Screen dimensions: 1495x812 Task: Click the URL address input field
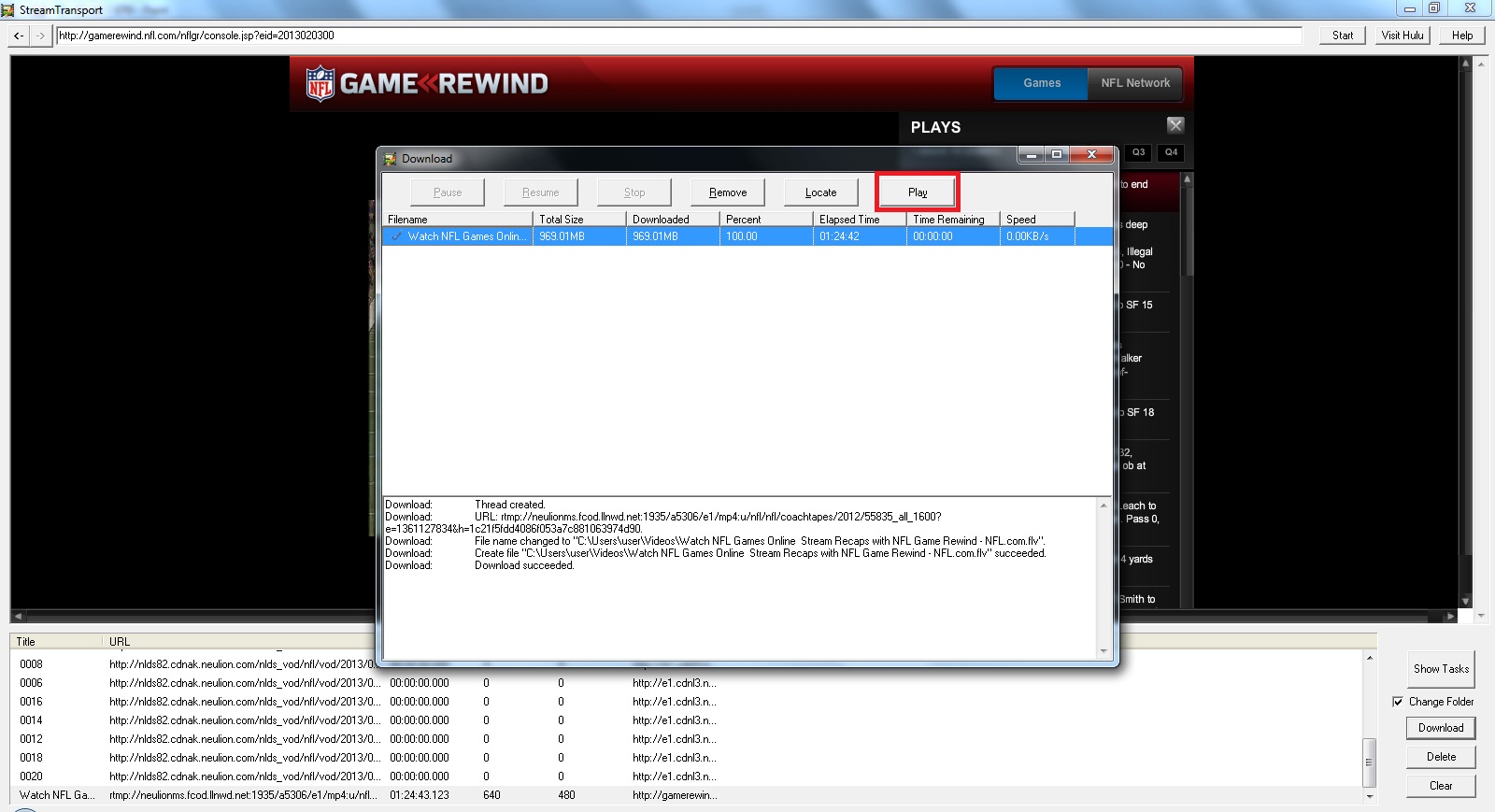click(678, 36)
